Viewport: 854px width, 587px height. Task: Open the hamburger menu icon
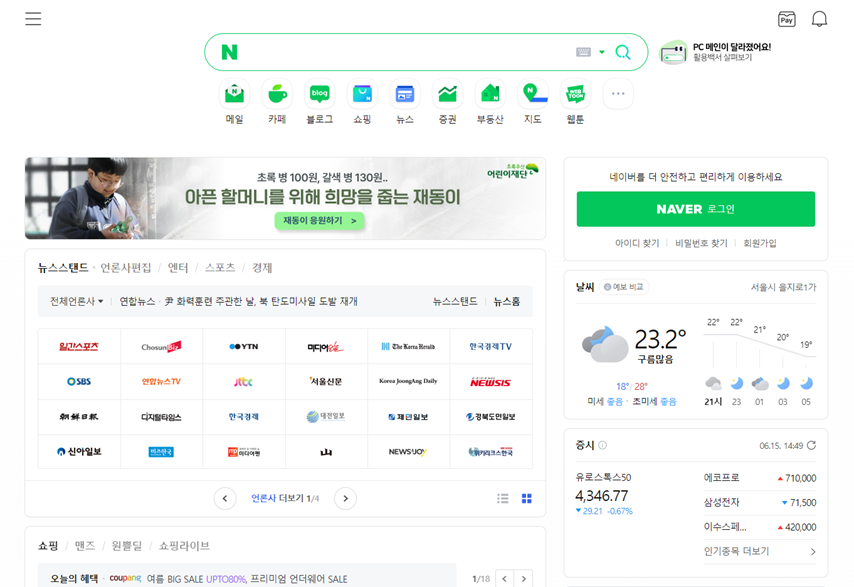tap(33, 19)
